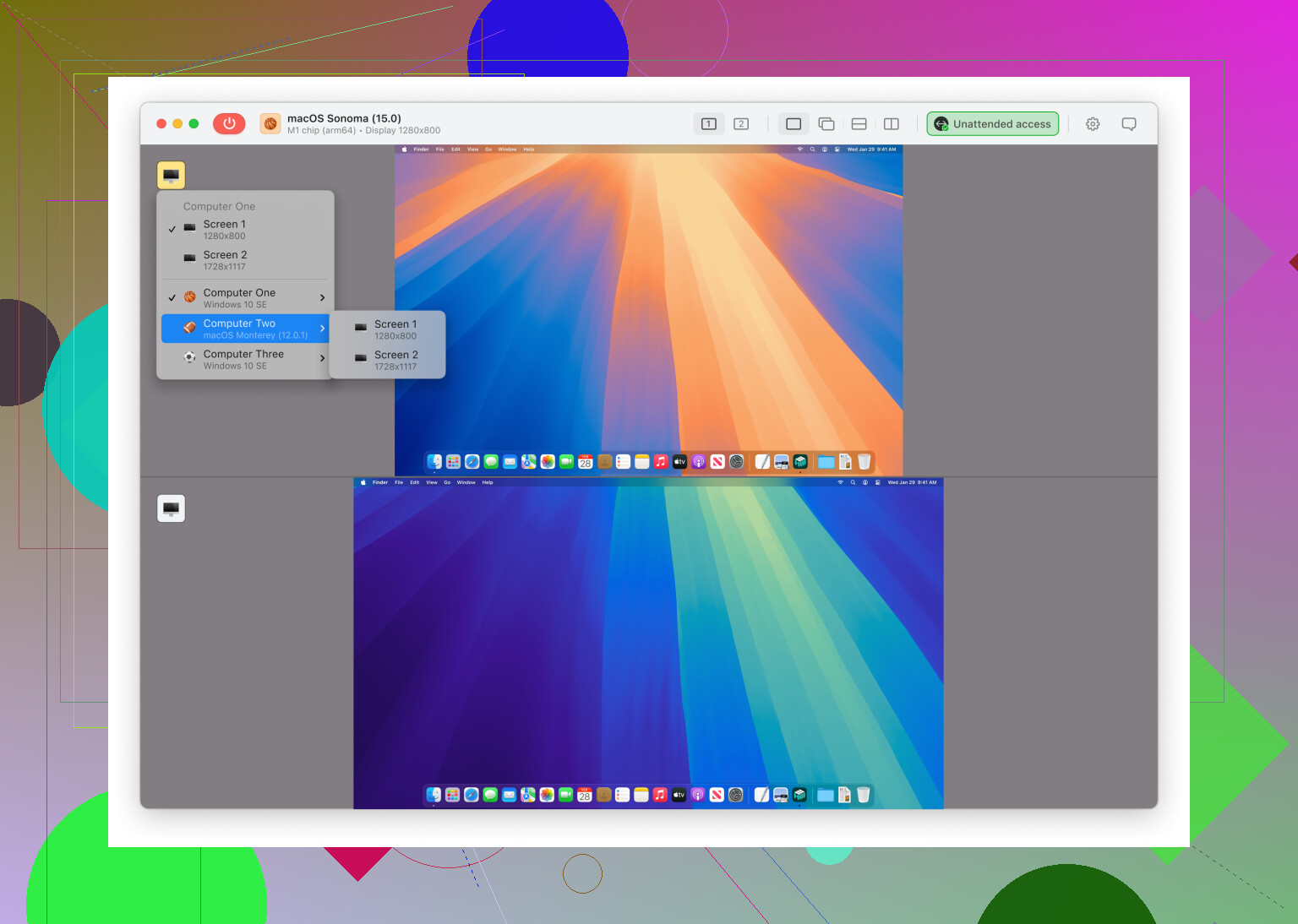Toggle display 2 button in toolbar
This screenshot has width=1298, height=924.
(741, 124)
